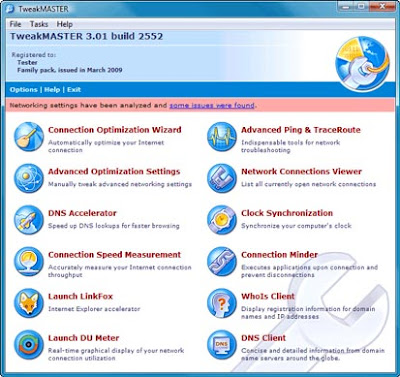Click the Connection Optimization Wizard title
Screen dimensions: 400x377
[x=115, y=130]
